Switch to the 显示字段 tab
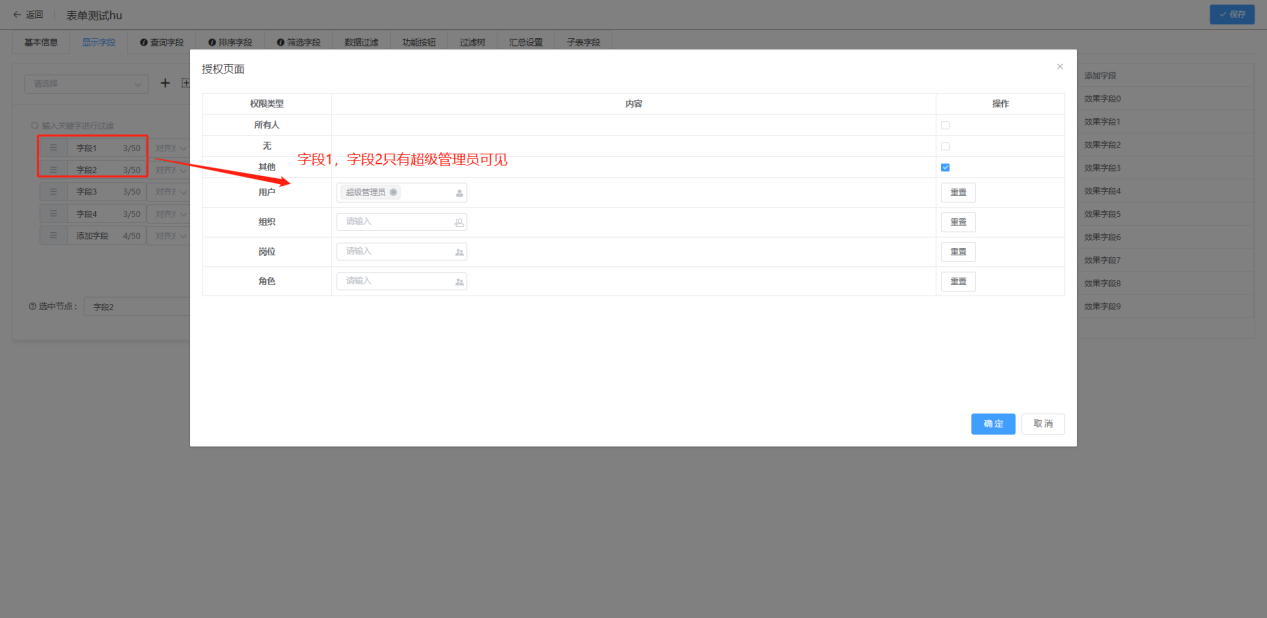 point(99,43)
